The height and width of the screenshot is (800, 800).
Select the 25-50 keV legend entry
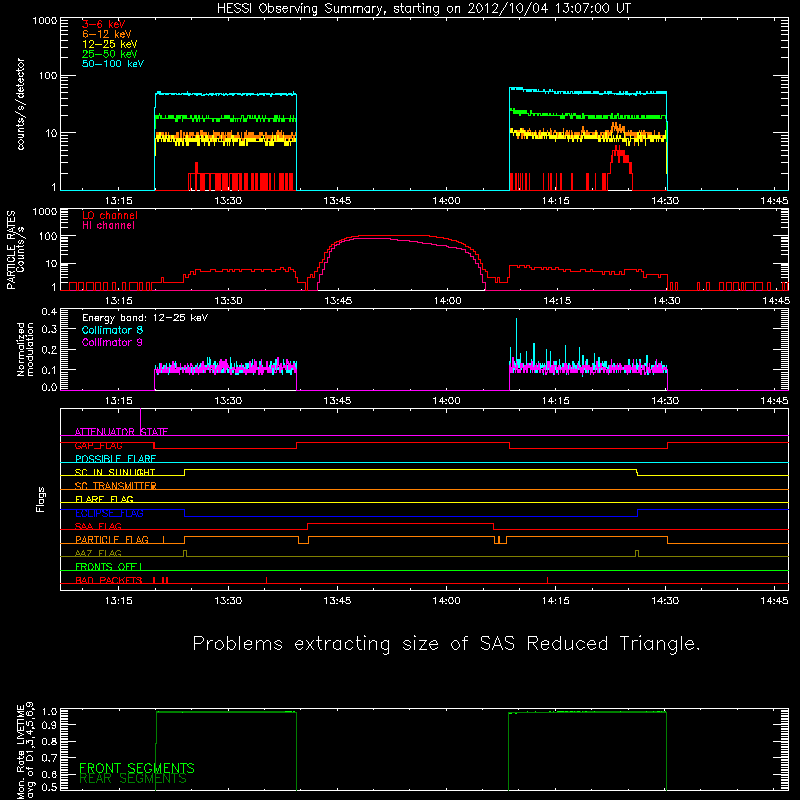pyautogui.click(x=109, y=54)
